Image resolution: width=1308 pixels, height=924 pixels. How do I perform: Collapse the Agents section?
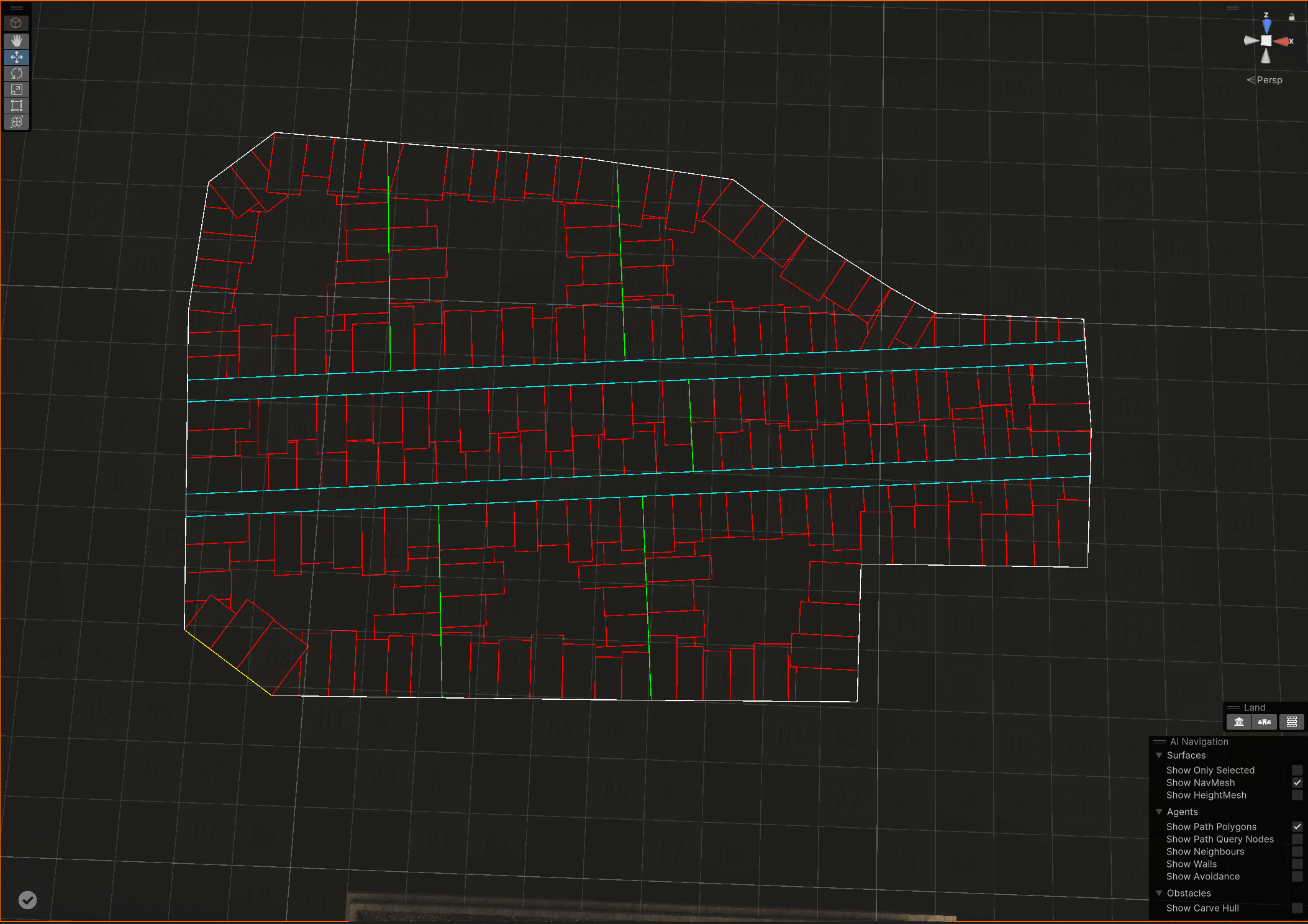[1159, 812]
